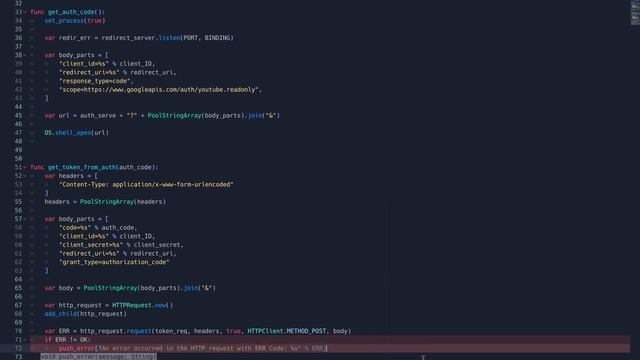This screenshot has width=640, height=360.
Task: Click the code minimap in the editor corner
Action: pyautogui.click(x=635, y=13)
